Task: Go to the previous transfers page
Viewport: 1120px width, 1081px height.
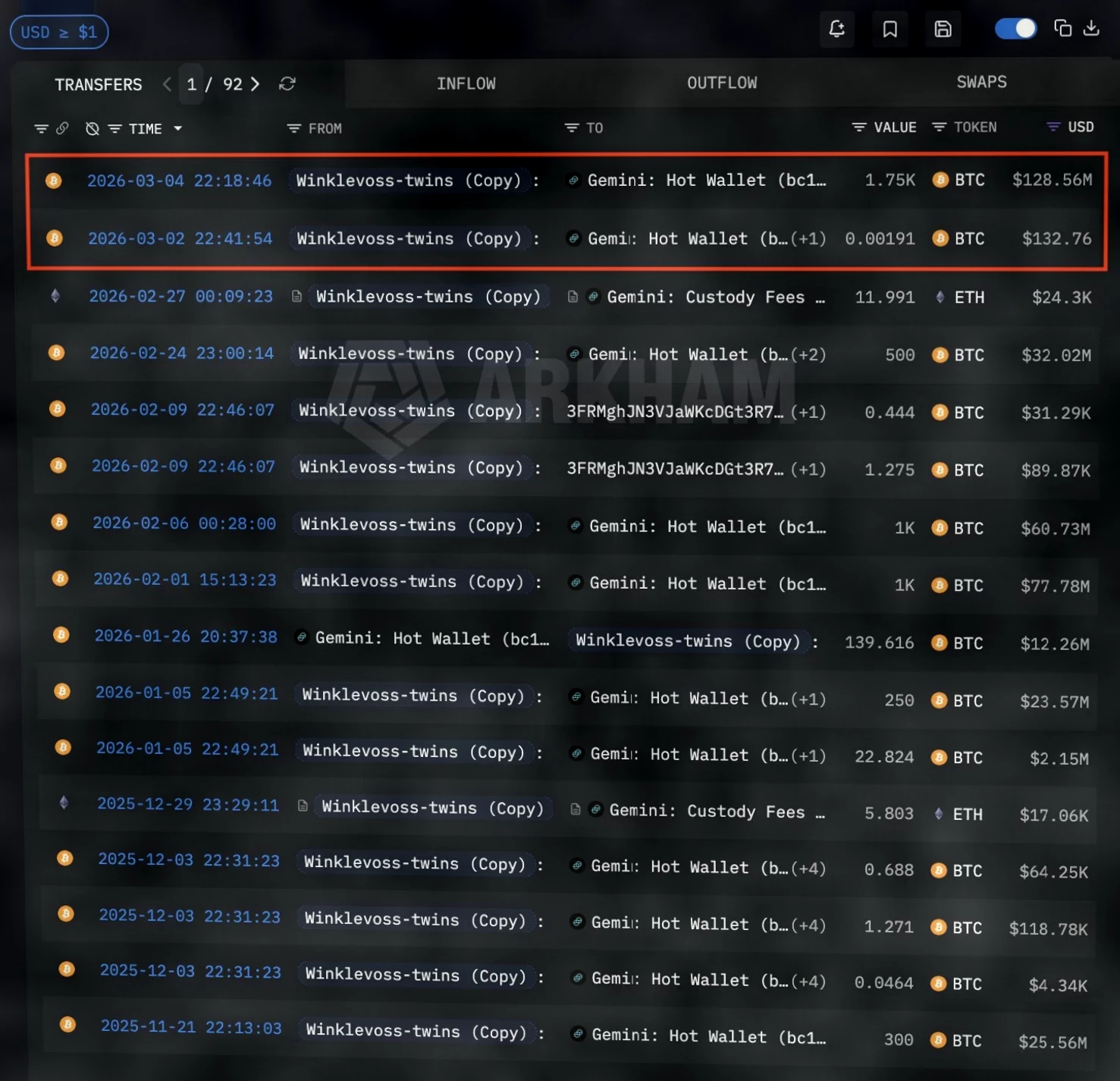Action: tap(167, 83)
